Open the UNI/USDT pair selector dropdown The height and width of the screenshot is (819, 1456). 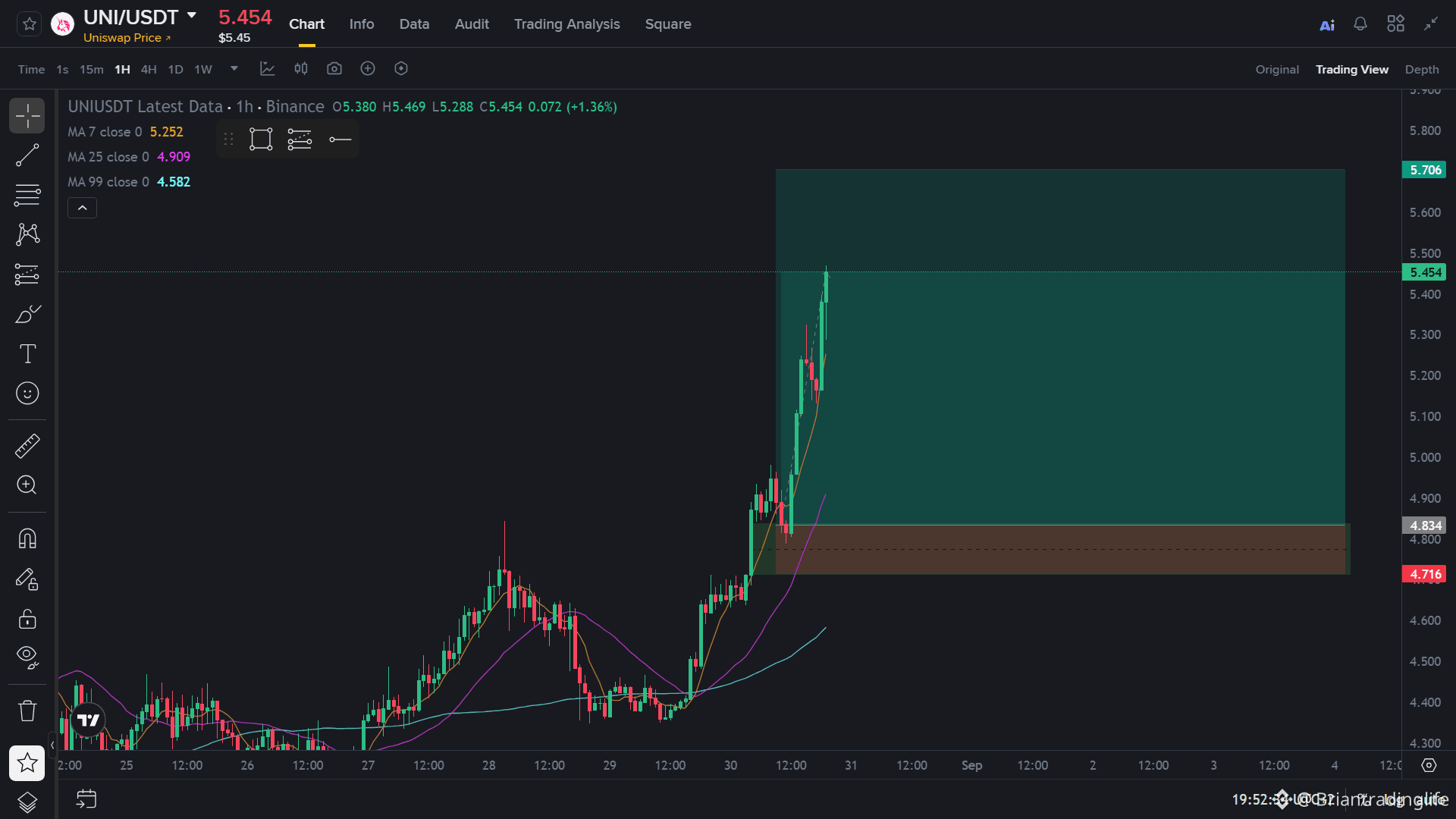pos(192,16)
